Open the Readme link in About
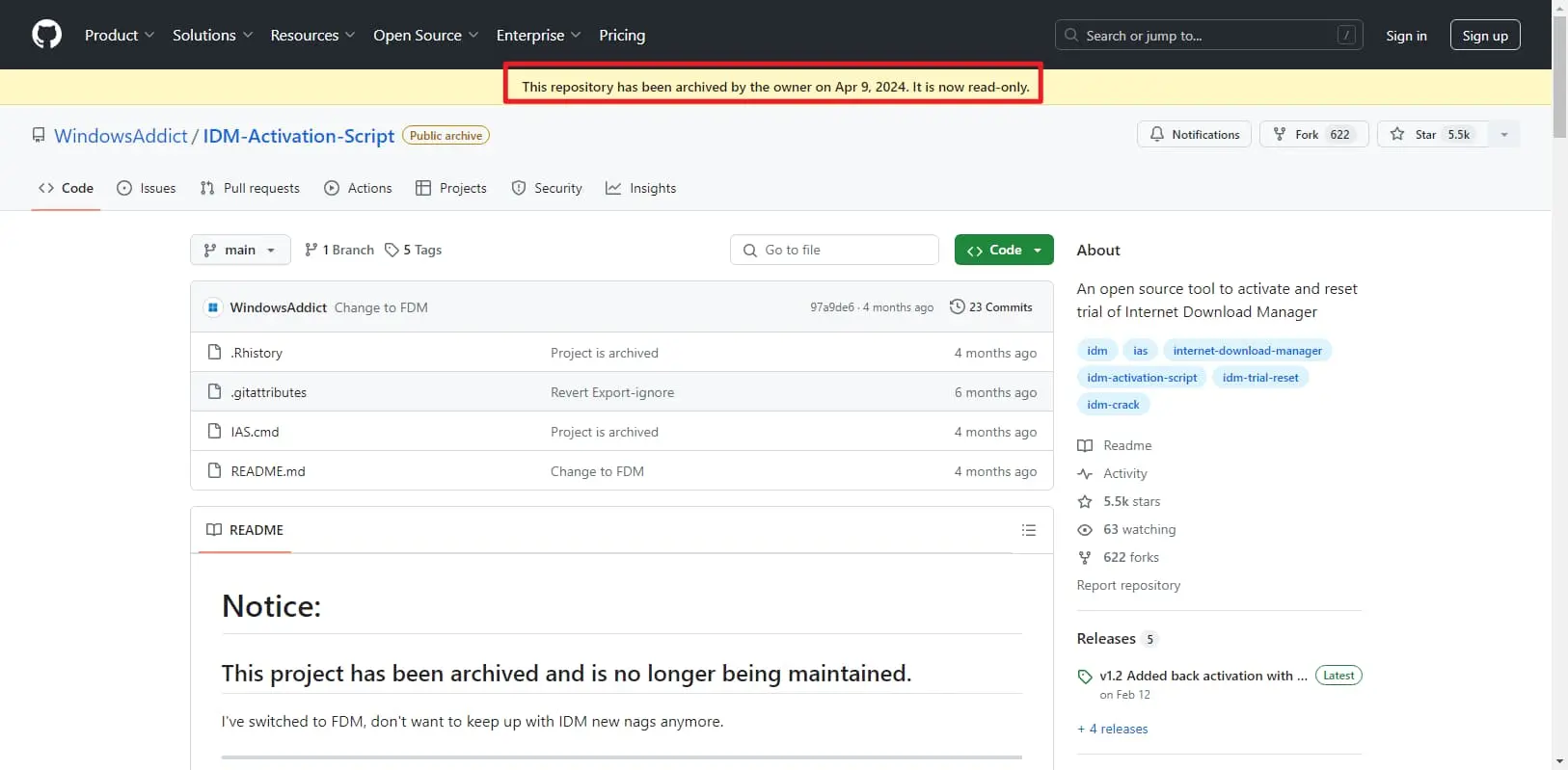1568x770 pixels. point(1115,445)
